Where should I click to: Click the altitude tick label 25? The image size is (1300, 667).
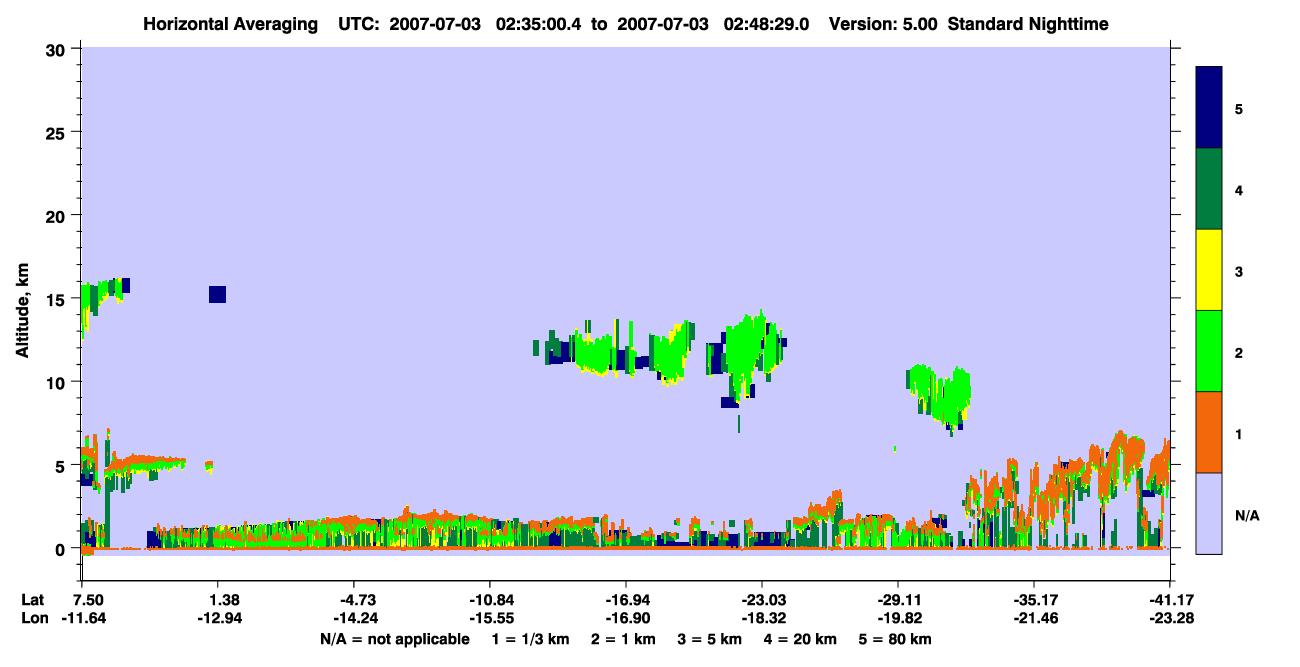58,132
